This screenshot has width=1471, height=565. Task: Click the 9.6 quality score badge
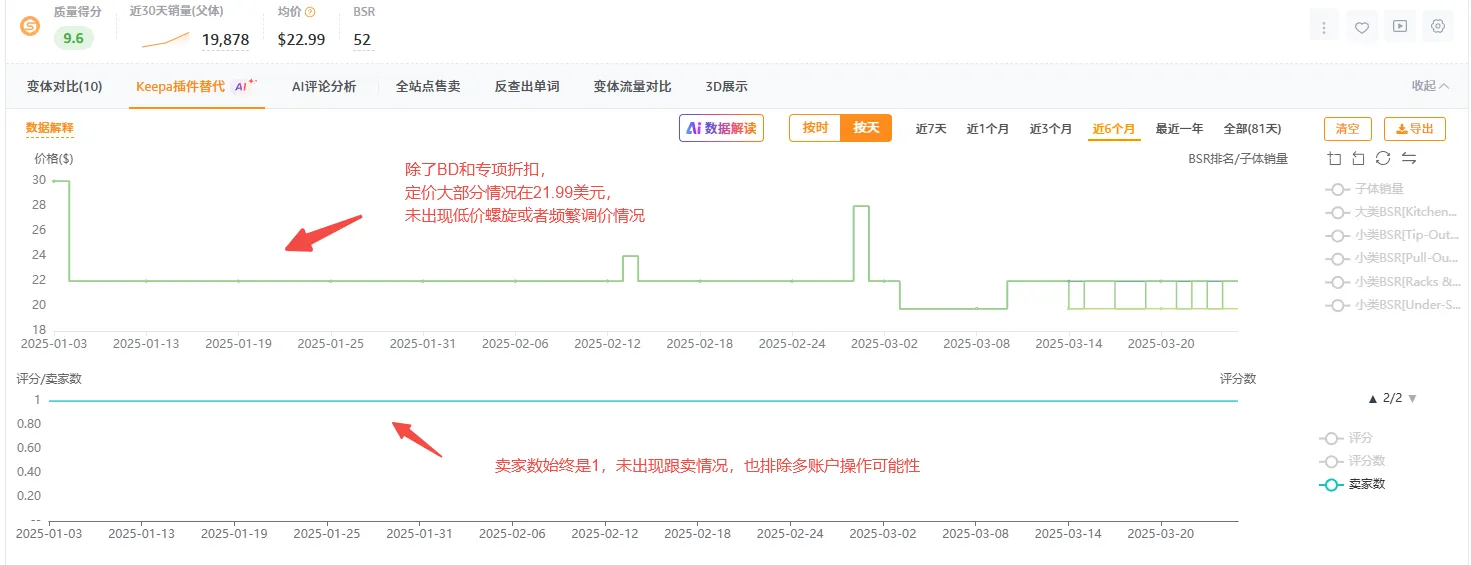(x=74, y=39)
